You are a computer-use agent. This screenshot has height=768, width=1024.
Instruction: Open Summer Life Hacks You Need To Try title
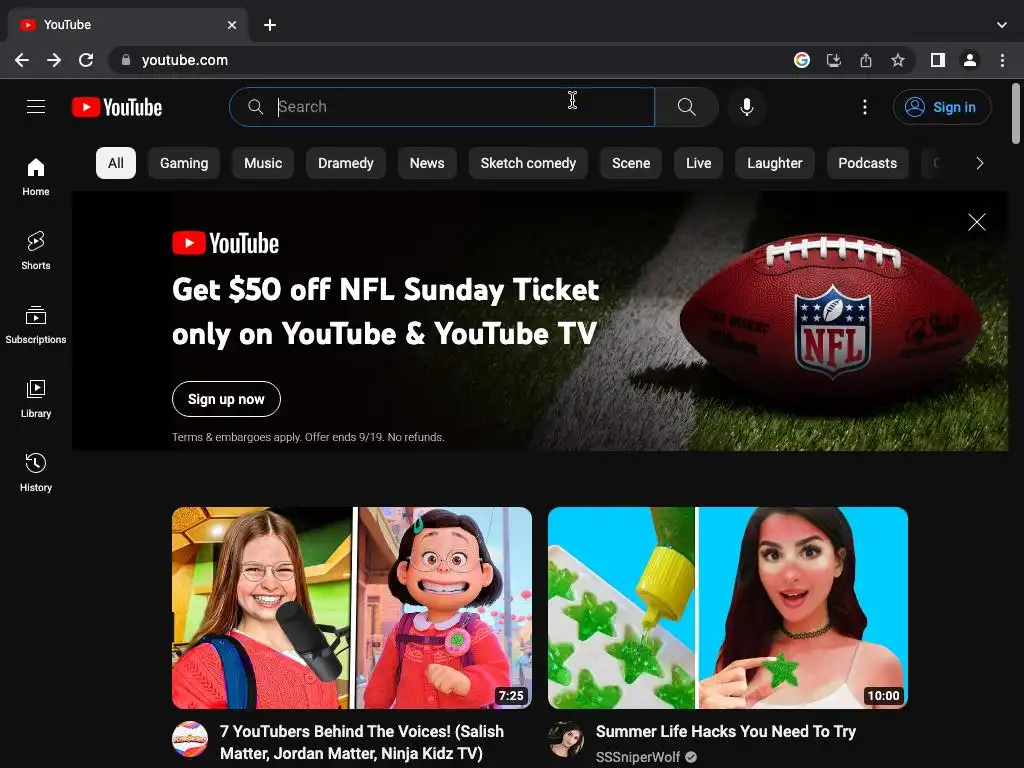(726, 731)
